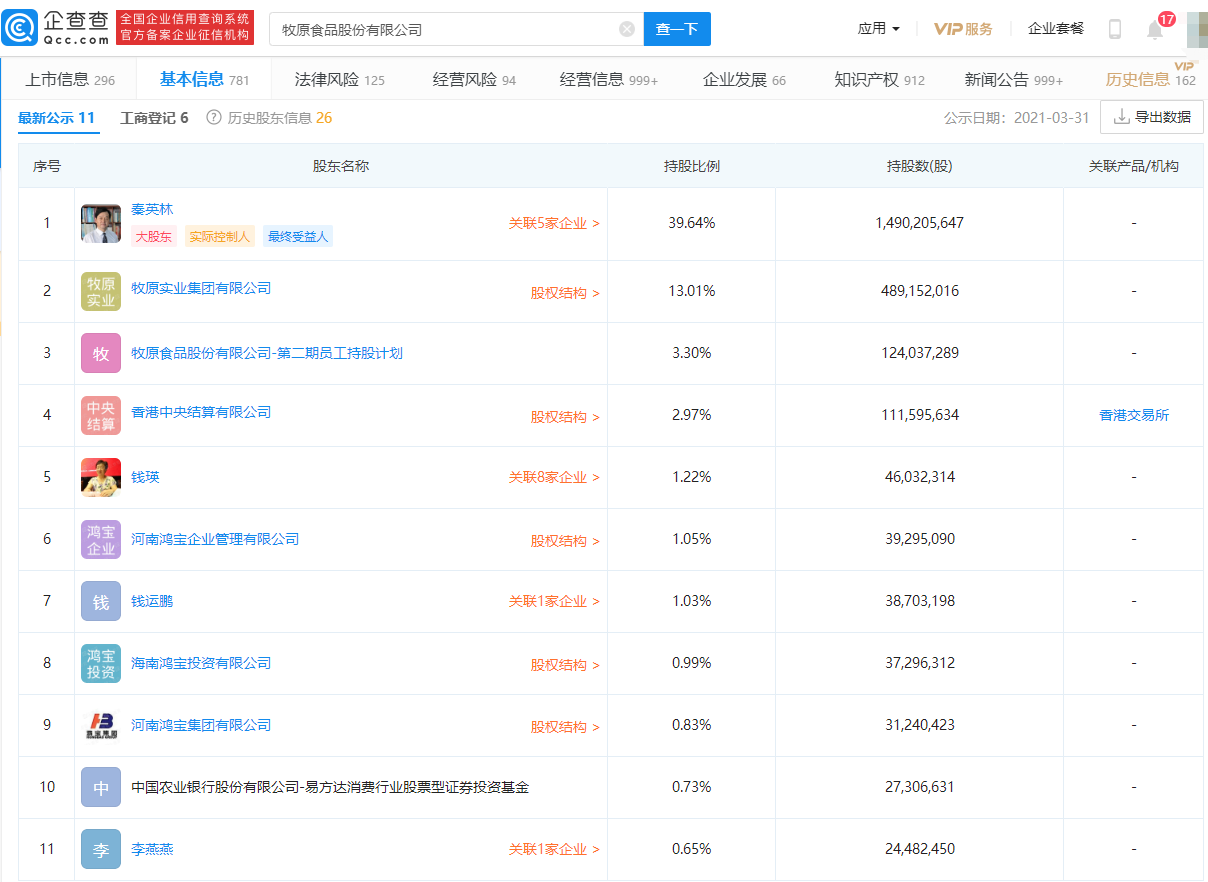This screenshot has height=882, width=1208.
Task: Open 香港中央结算有限公司 link
Action: (201, 412)
